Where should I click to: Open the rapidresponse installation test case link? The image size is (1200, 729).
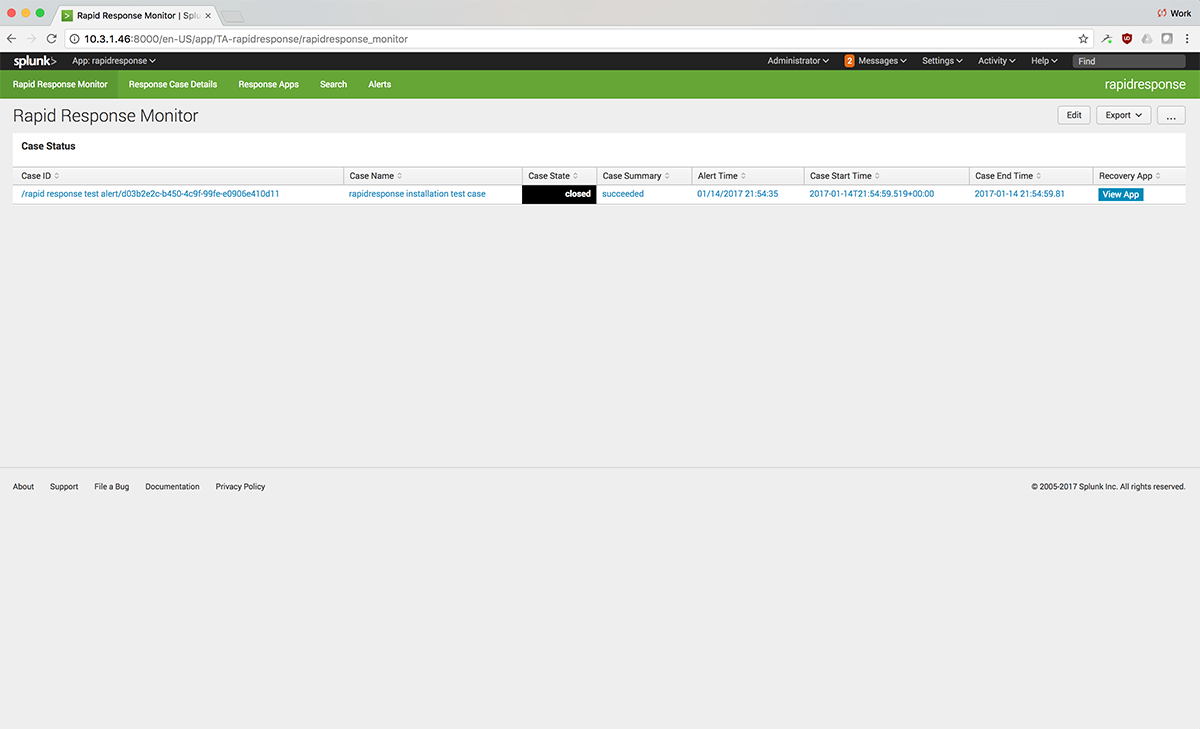[x=417, y=194]
